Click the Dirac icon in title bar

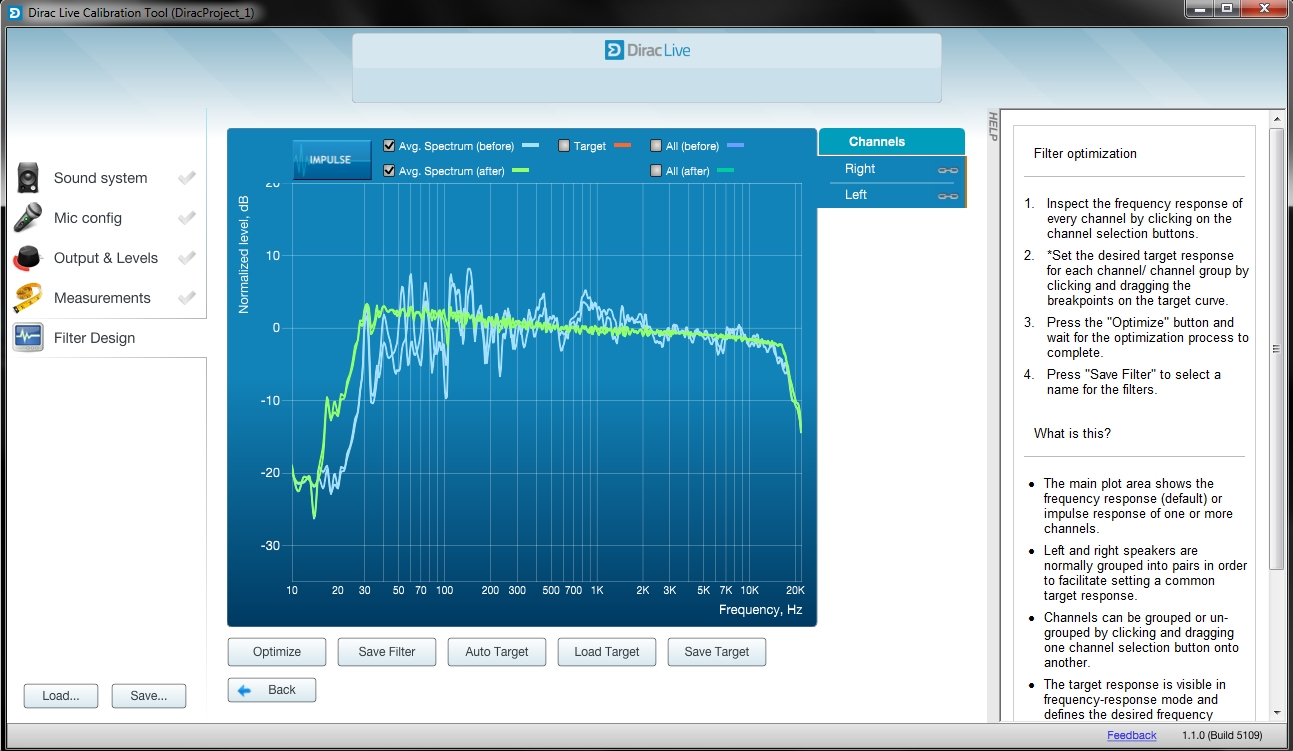pos(15,11)
